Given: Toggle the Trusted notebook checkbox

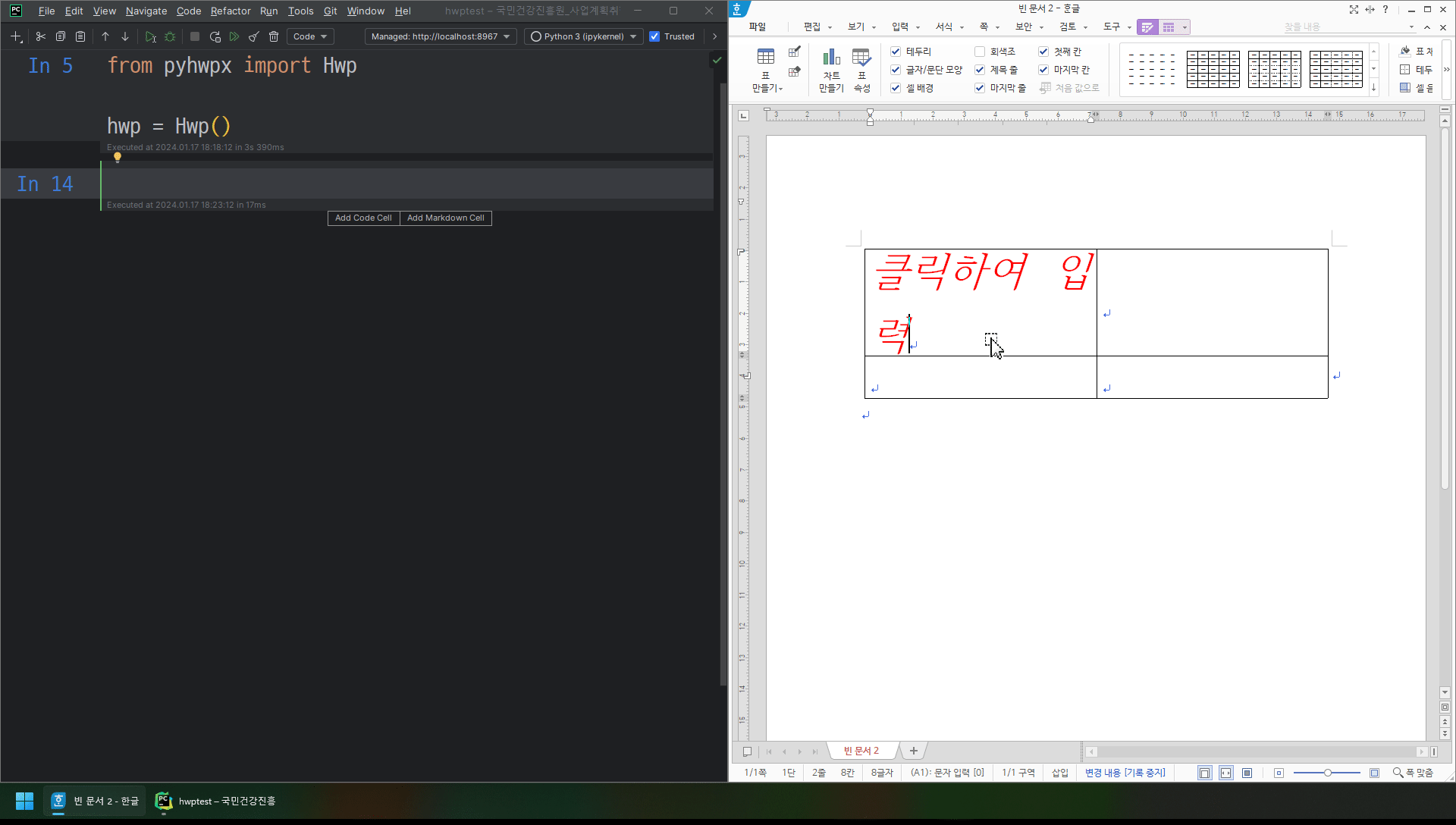Looking at the screenshot, I should pyautogui.click(x=654, y=36).
